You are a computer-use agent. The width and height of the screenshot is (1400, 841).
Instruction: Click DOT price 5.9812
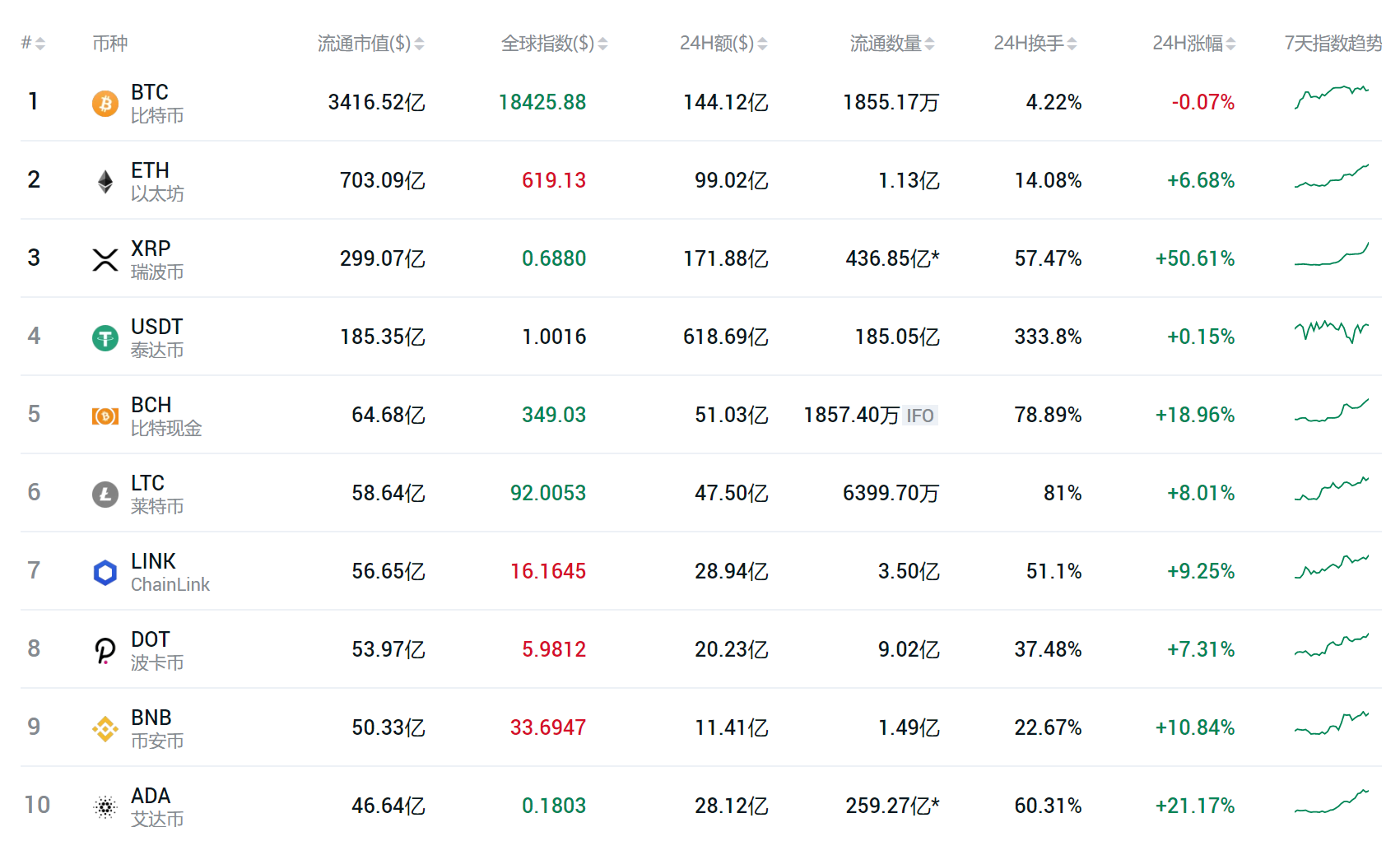click(554, 649)
